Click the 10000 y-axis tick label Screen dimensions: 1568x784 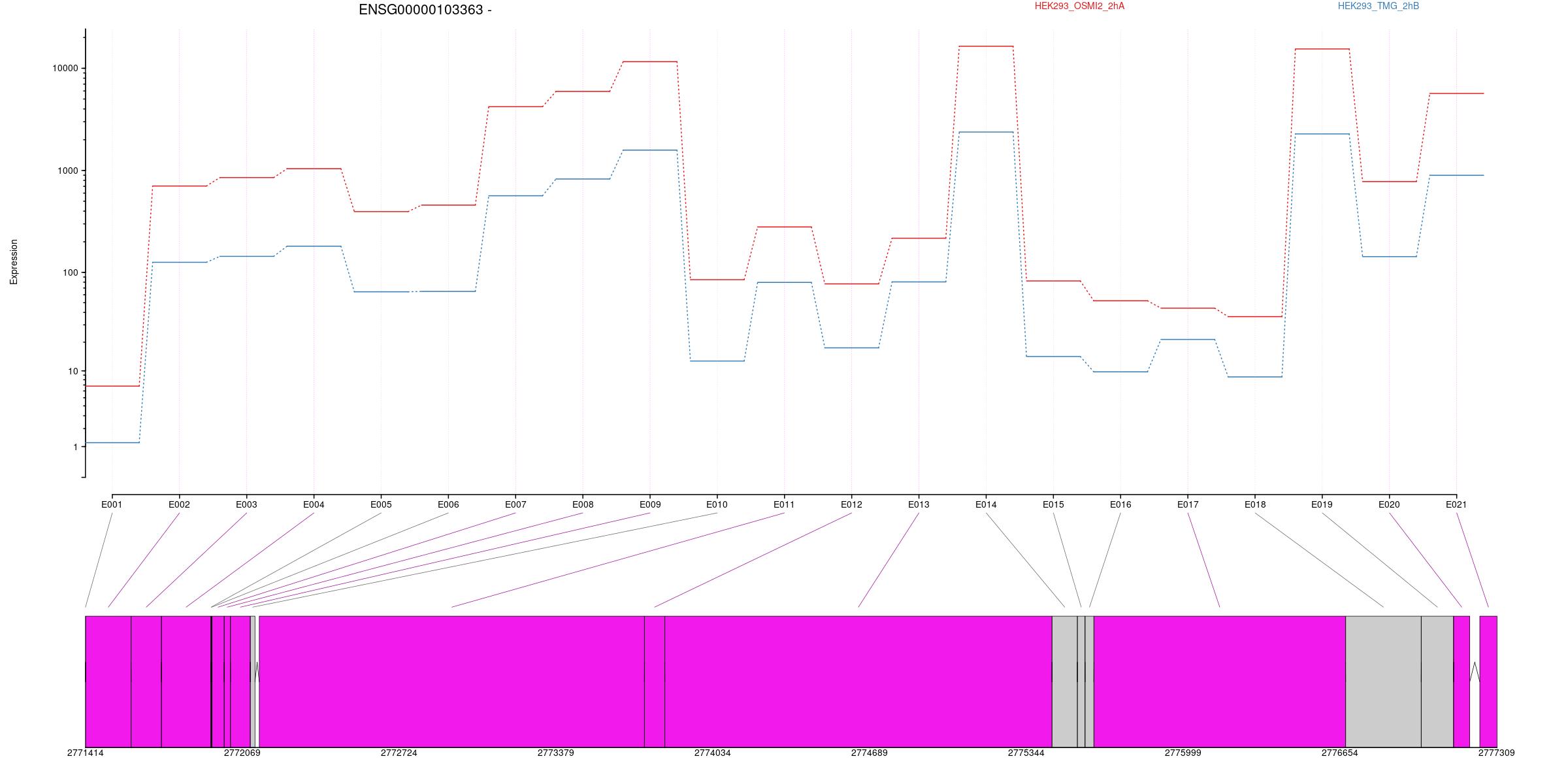point(65,69)
